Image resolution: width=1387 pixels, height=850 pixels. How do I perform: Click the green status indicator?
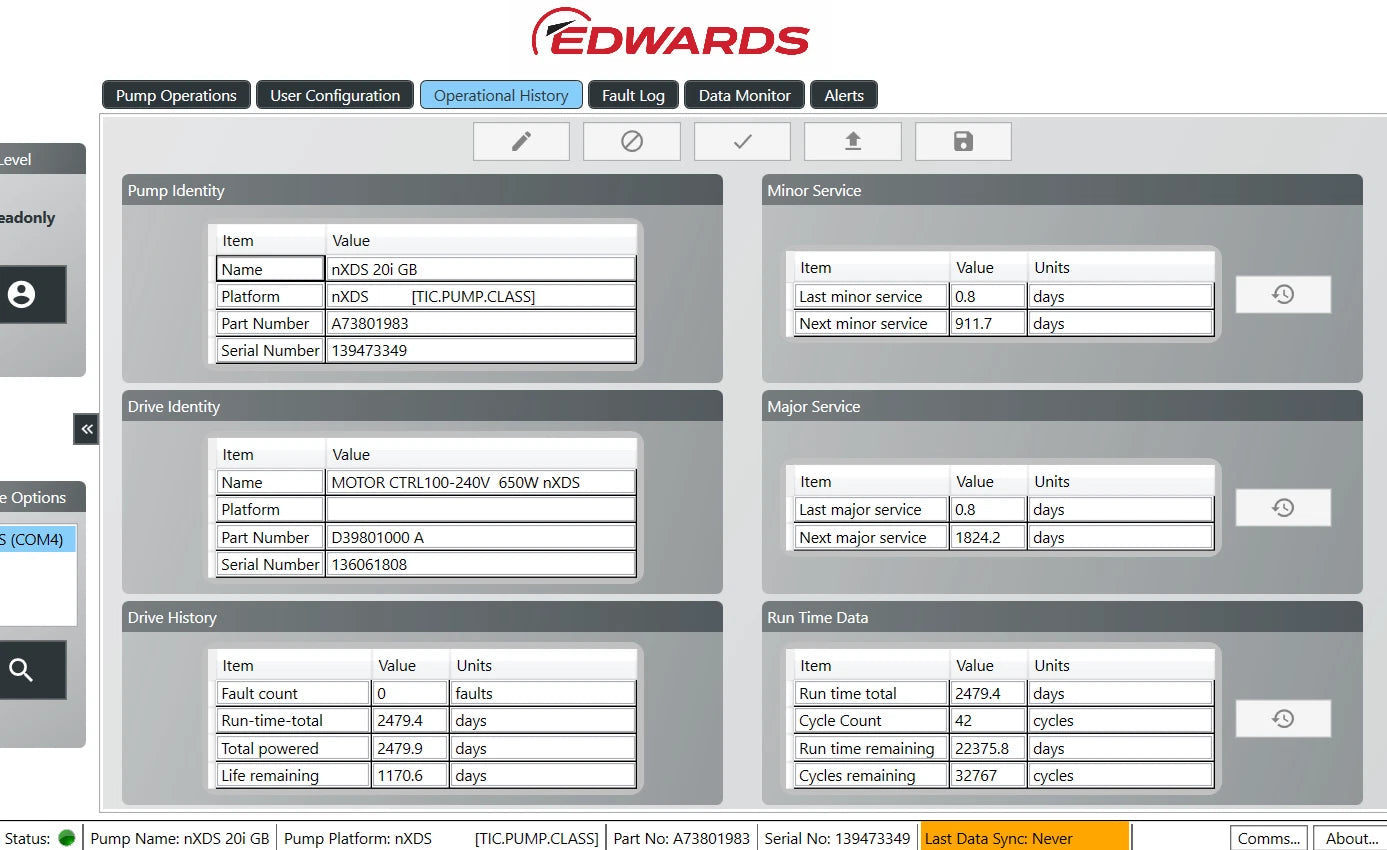pyautogui.click(x=67, y=838)
